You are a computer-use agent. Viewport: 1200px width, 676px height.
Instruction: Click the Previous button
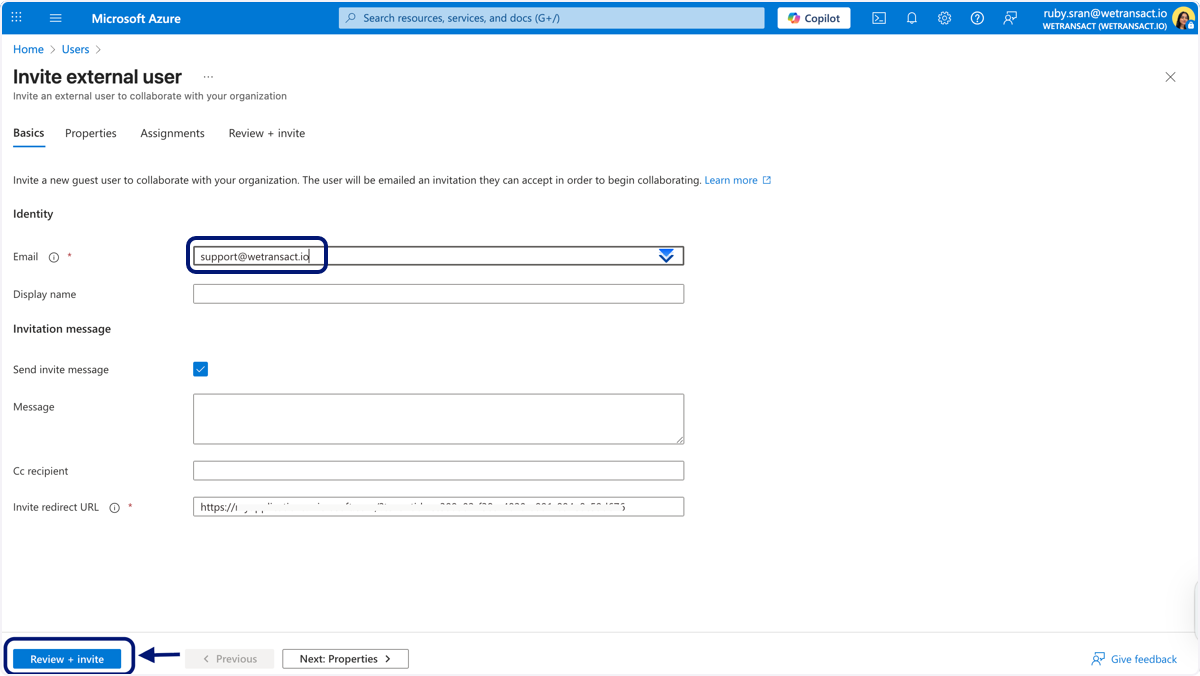coord(229,659)
